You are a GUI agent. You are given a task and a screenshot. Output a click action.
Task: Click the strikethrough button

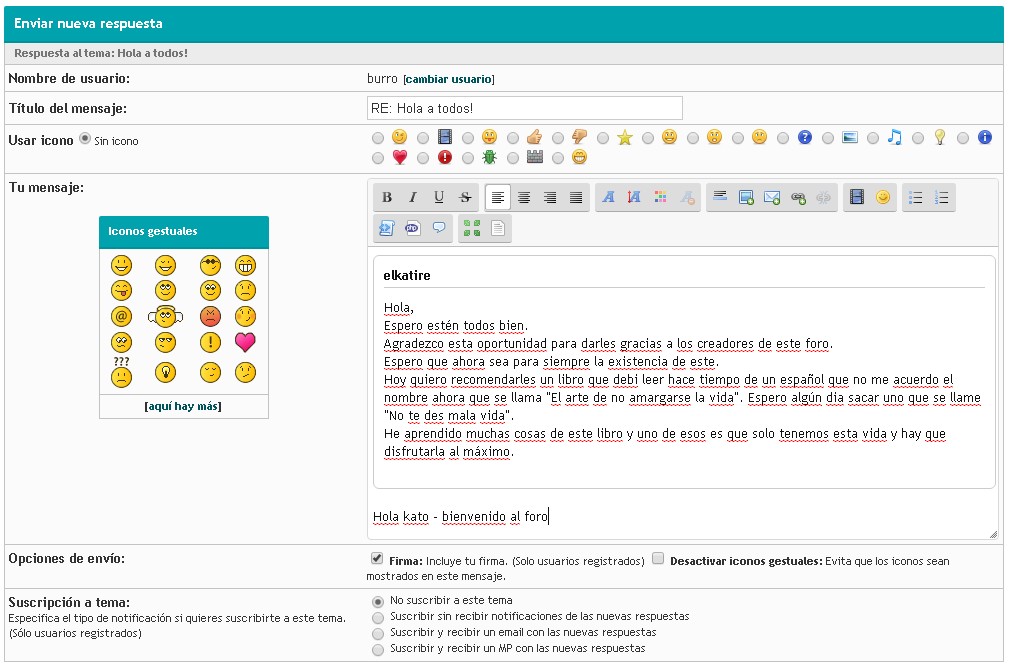(464, 198)
